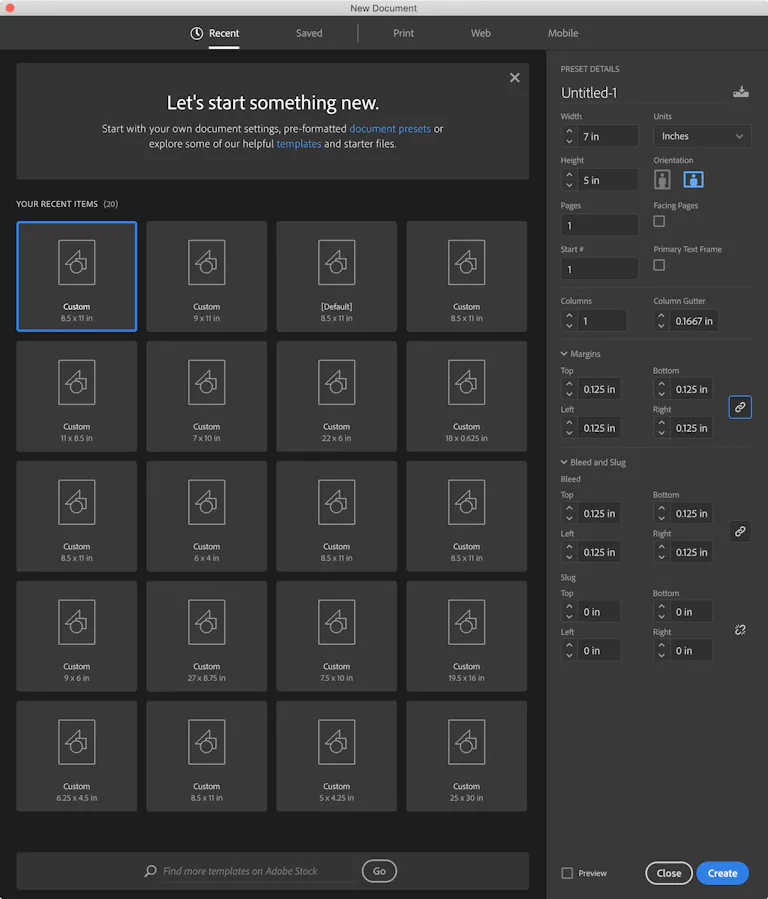
Task: Select portrait orientation icon
Action: point(662,179)
